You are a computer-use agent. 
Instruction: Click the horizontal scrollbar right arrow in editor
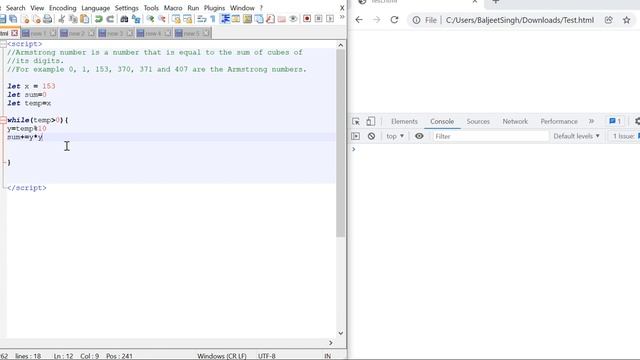pos(331,343)
